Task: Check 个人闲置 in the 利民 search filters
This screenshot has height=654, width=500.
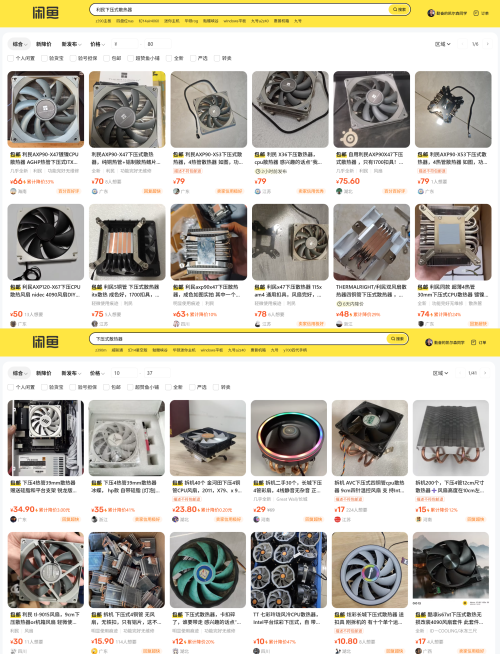Action: [x=21, y=58]
